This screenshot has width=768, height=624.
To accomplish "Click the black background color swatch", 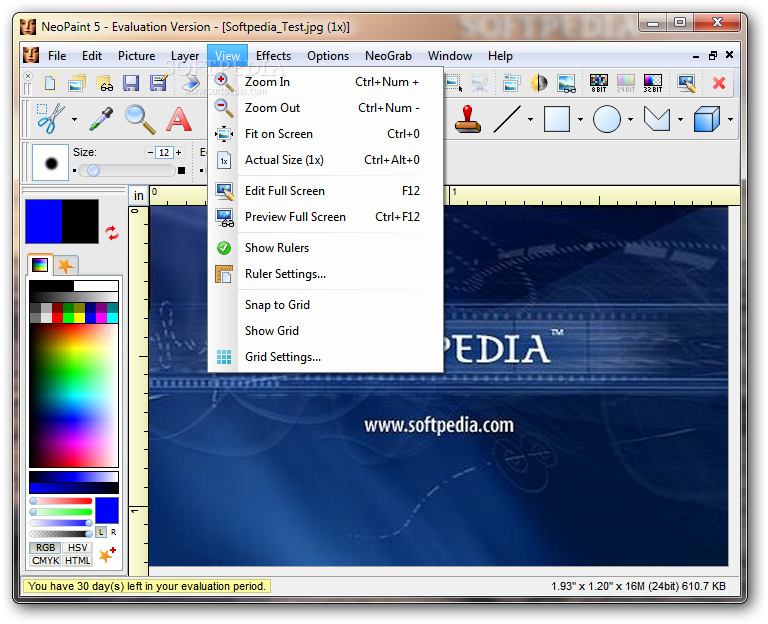I will [80, 221].
